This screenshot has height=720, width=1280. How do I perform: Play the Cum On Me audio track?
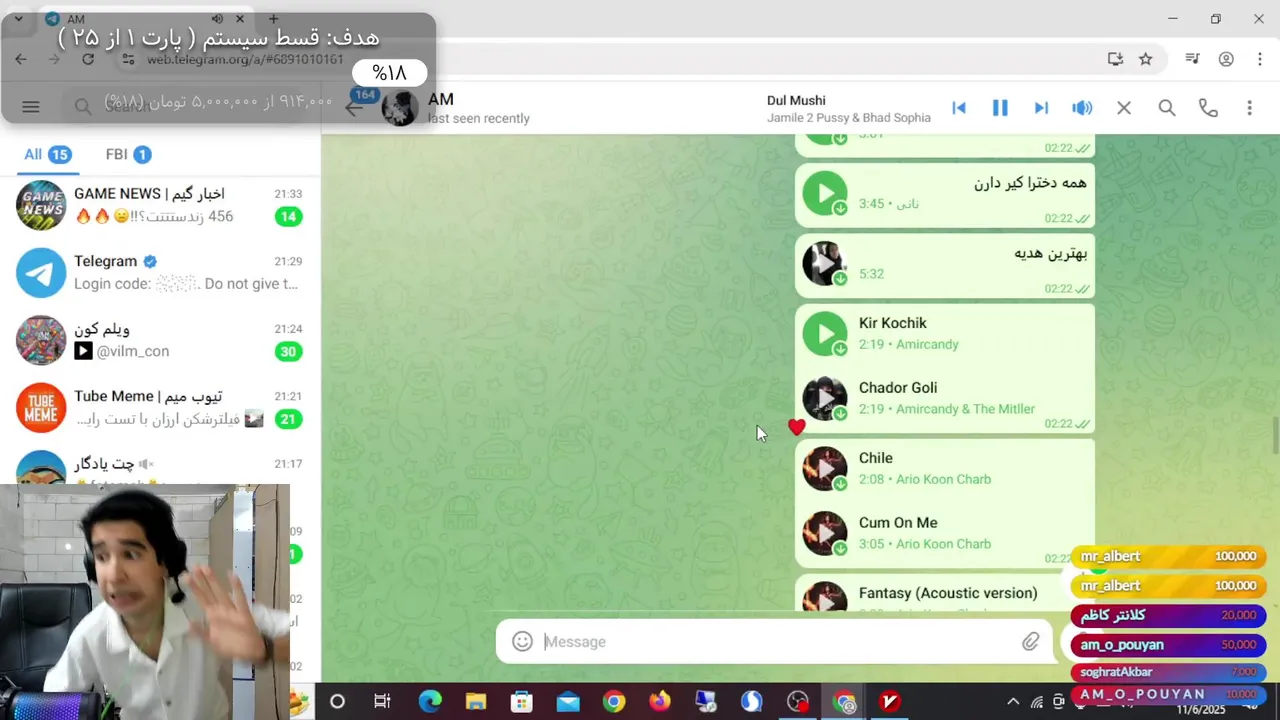pyautogui.click(x=824, y=533)
